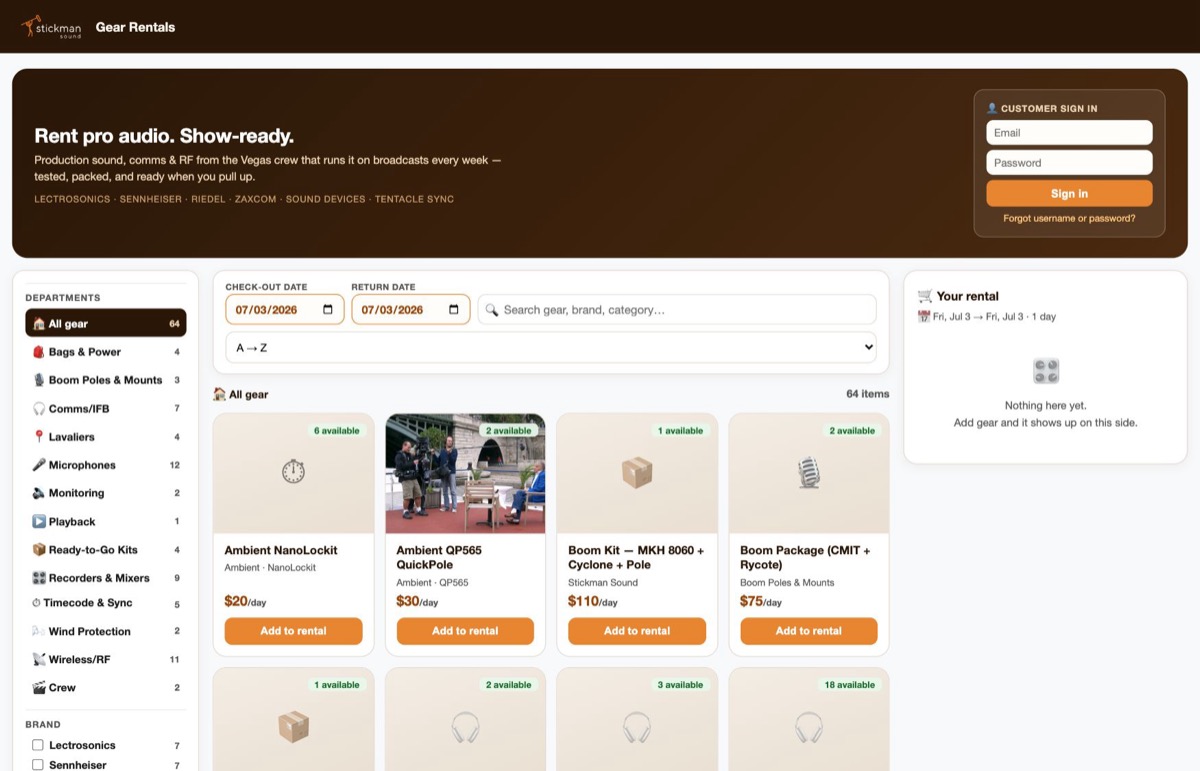Click the check-out date field value
The width and height of the screenshot is (1200, 771).
[x=267, y=310]
